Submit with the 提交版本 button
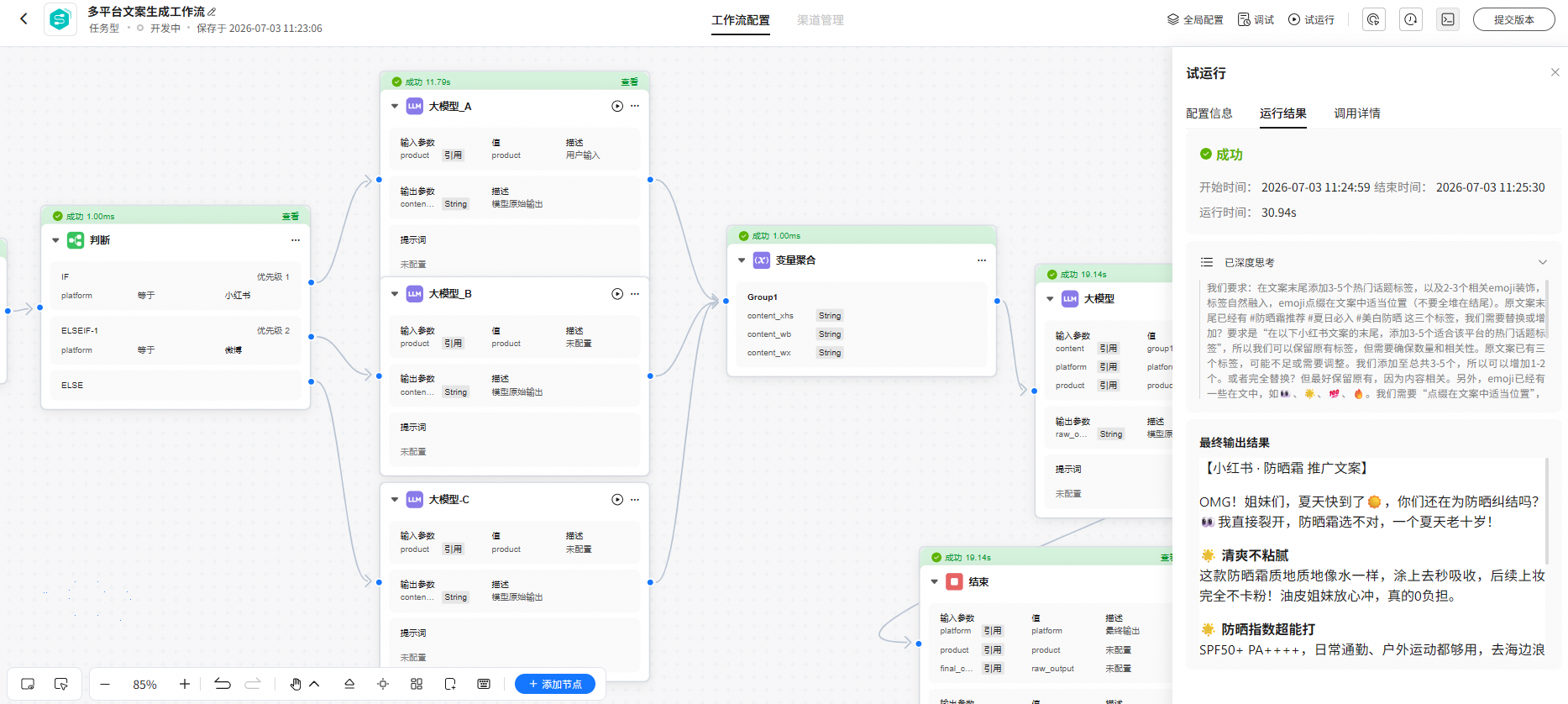1568x704 pixels. pos(1513,19)
